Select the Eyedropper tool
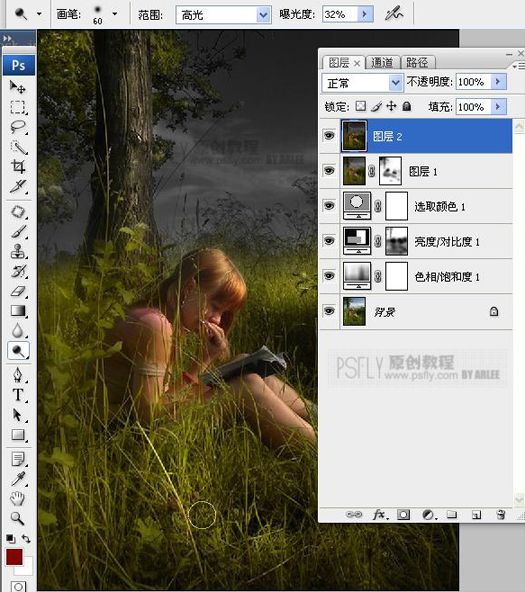Screen dimensions: 525x592 click(18, 479)
